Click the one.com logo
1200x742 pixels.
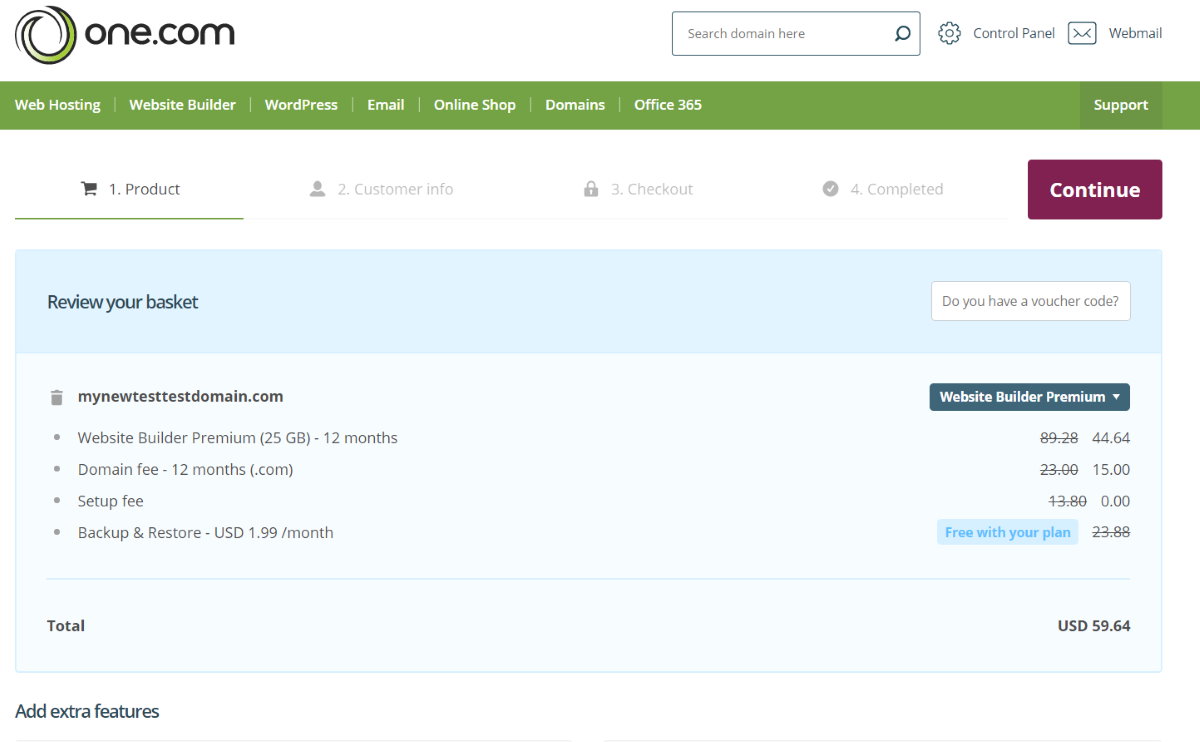point(125,35)
